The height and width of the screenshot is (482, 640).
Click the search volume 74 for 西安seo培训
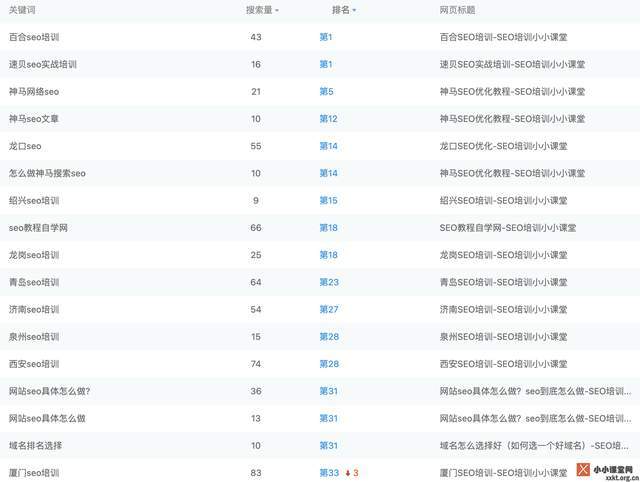click(x=256, y=364)
